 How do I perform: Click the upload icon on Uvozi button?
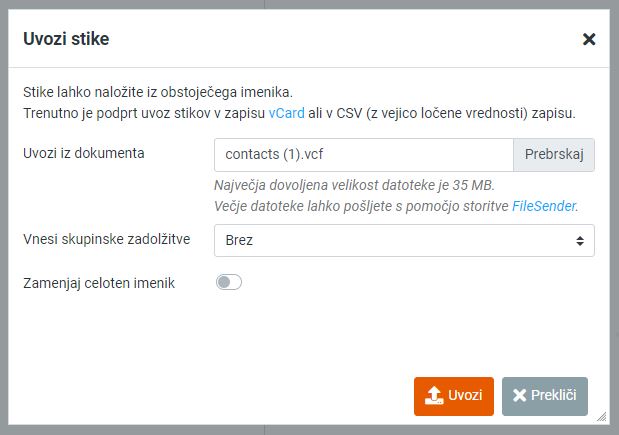[x=434, y=395]
